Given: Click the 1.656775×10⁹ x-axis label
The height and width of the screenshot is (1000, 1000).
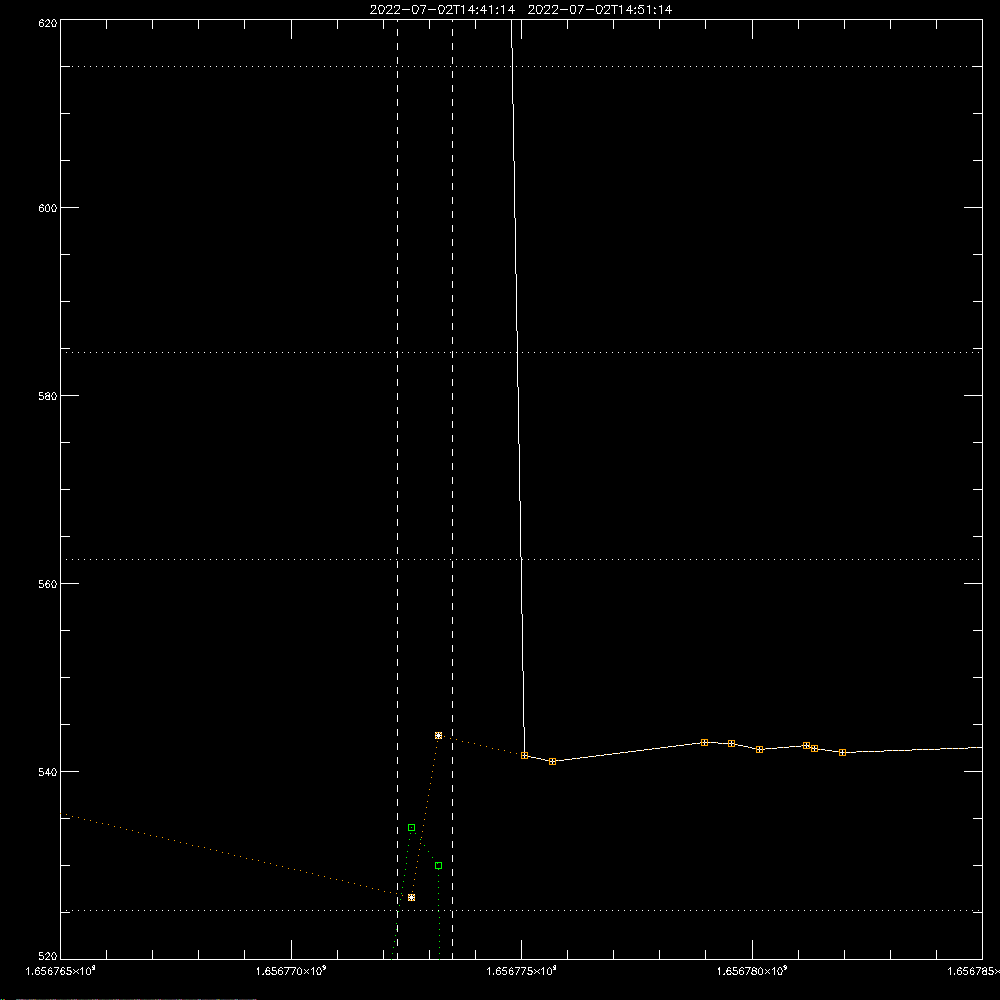Looking at the screenshot, I should pyautogui.click(x=521, y=971).
